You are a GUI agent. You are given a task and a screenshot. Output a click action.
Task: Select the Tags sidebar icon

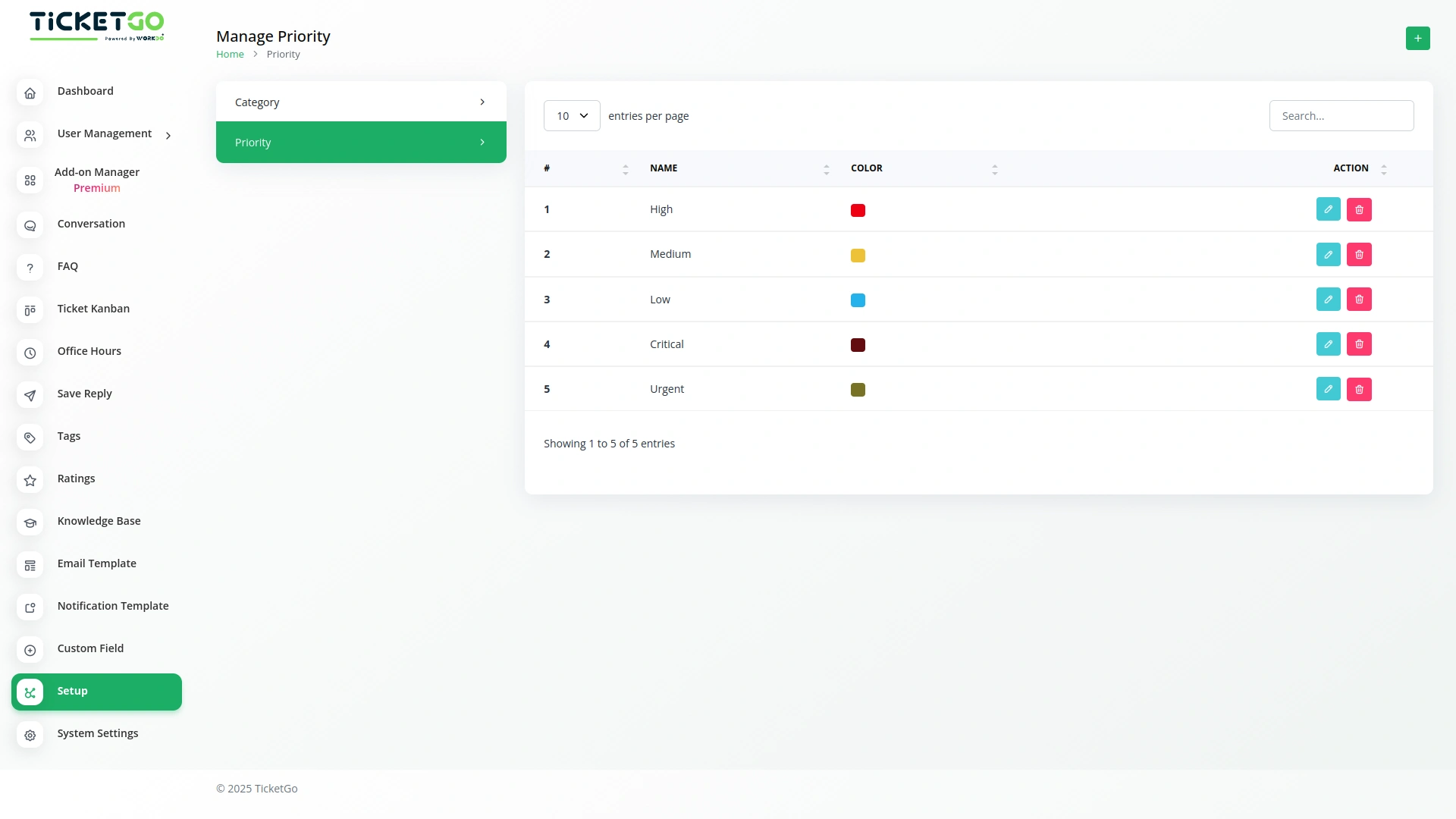tap(30, 438)
